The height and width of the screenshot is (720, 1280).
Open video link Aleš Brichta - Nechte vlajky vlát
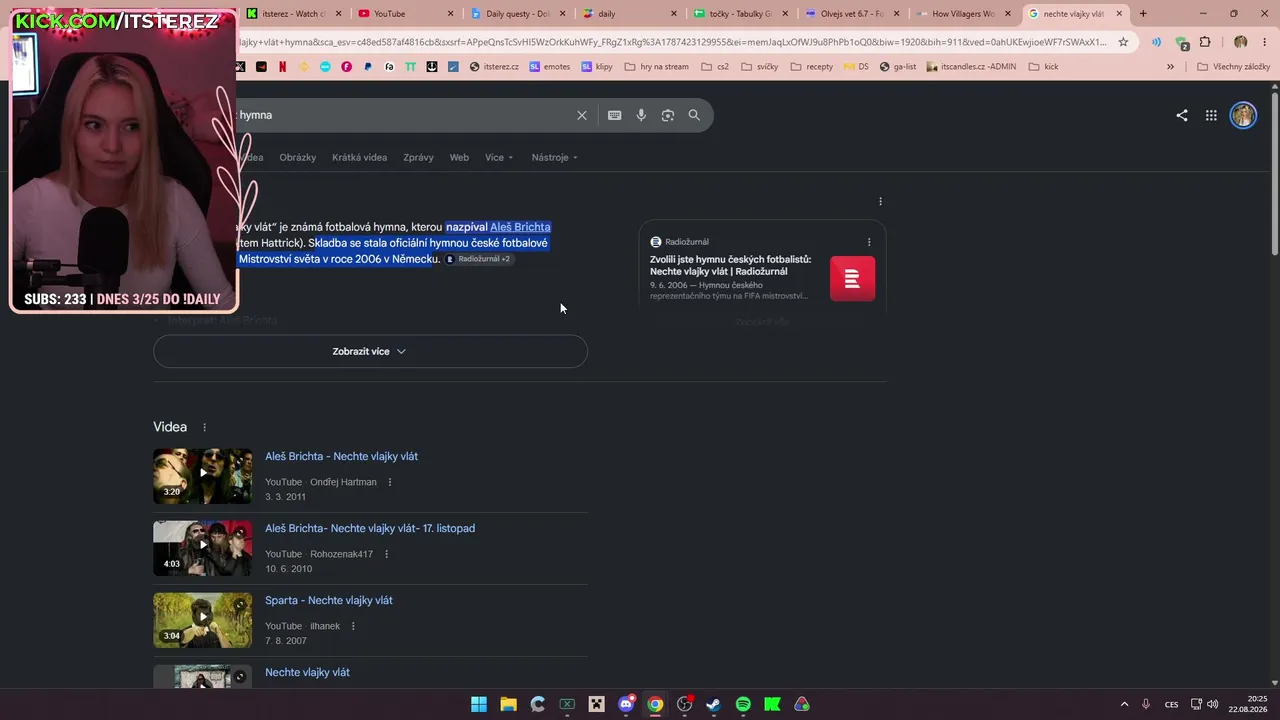click(x=341, y=456)
